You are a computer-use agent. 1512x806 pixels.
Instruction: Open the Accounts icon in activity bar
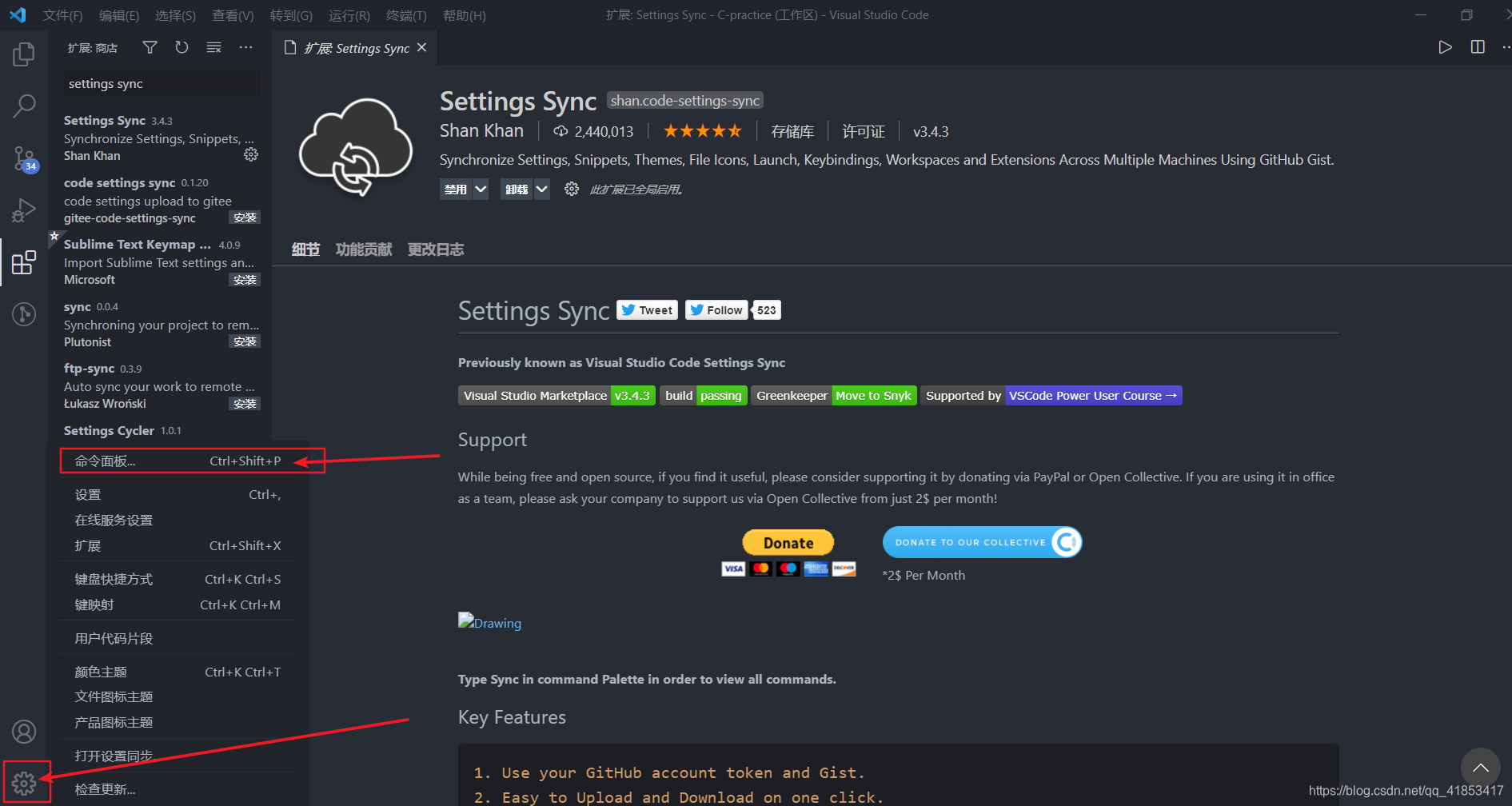(24, 732)
